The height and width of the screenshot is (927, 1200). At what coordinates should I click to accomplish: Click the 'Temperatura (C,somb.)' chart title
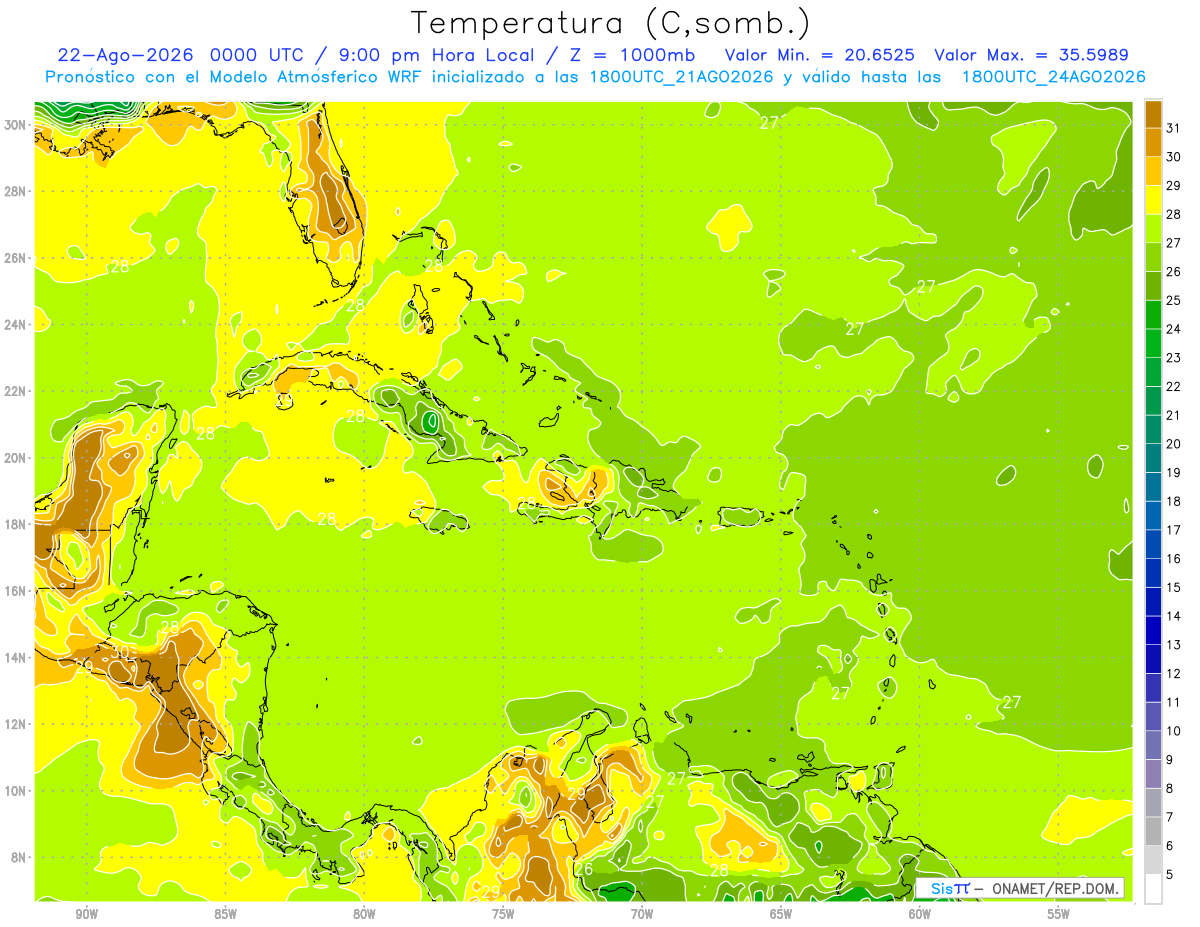point(610,22)
